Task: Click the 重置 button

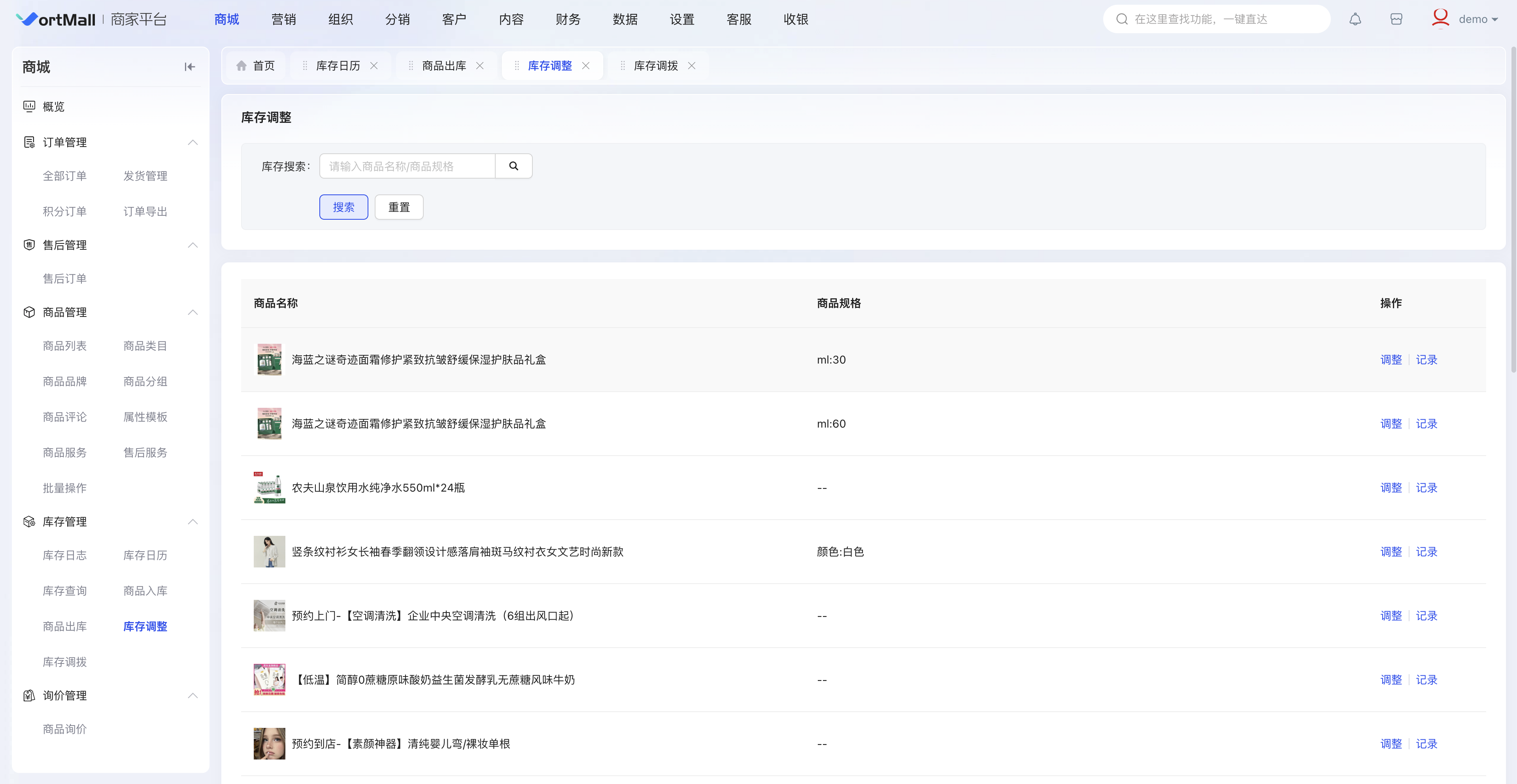Action: coord(399,207)
